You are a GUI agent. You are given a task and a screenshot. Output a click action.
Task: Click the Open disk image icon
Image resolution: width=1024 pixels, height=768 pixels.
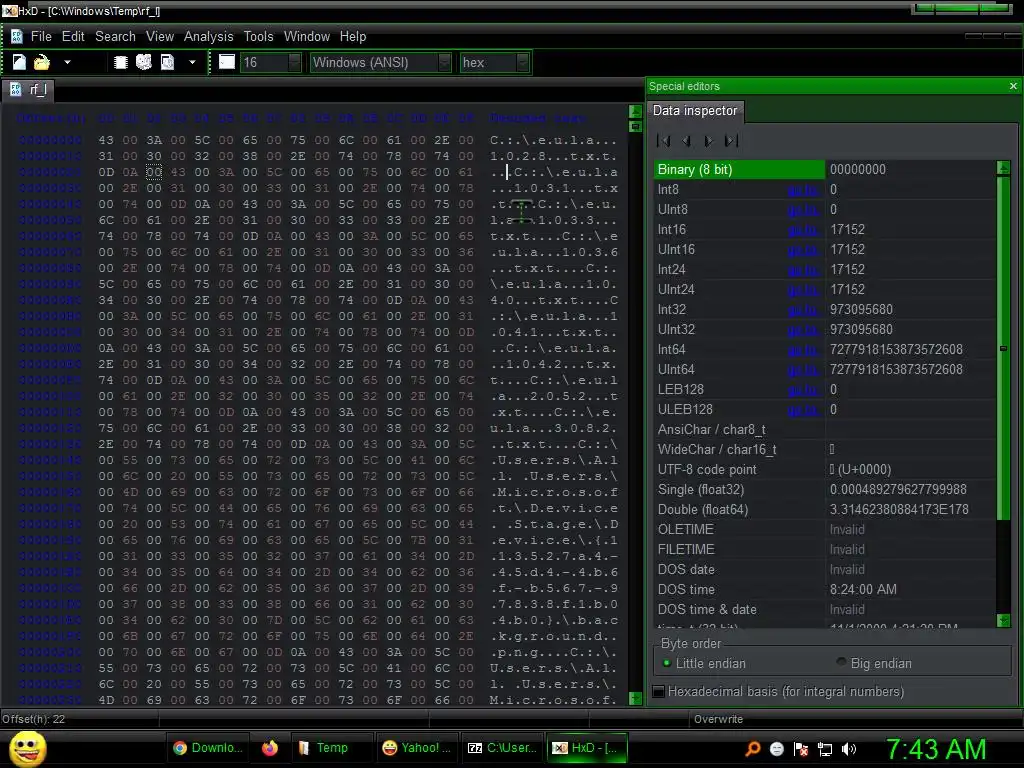[168, 62]
